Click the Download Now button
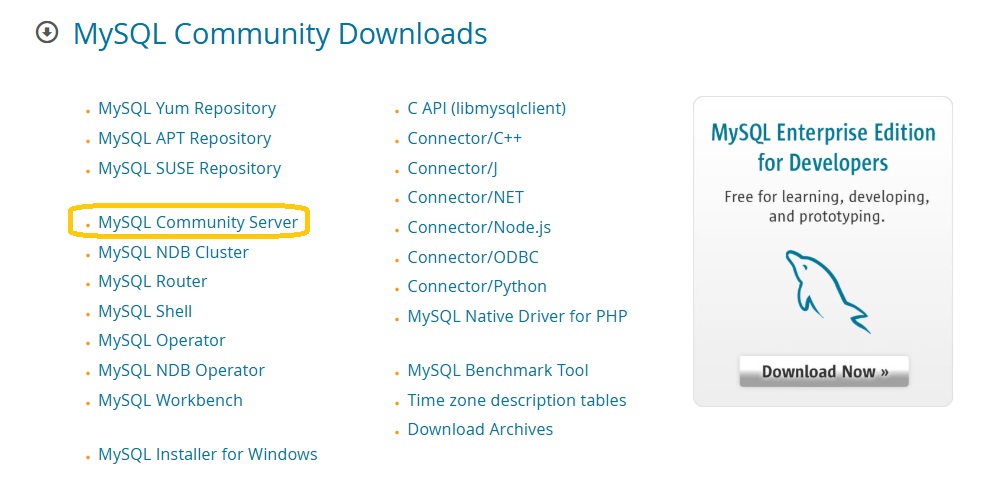Screen dimensions: 995x478 point(824,371)
